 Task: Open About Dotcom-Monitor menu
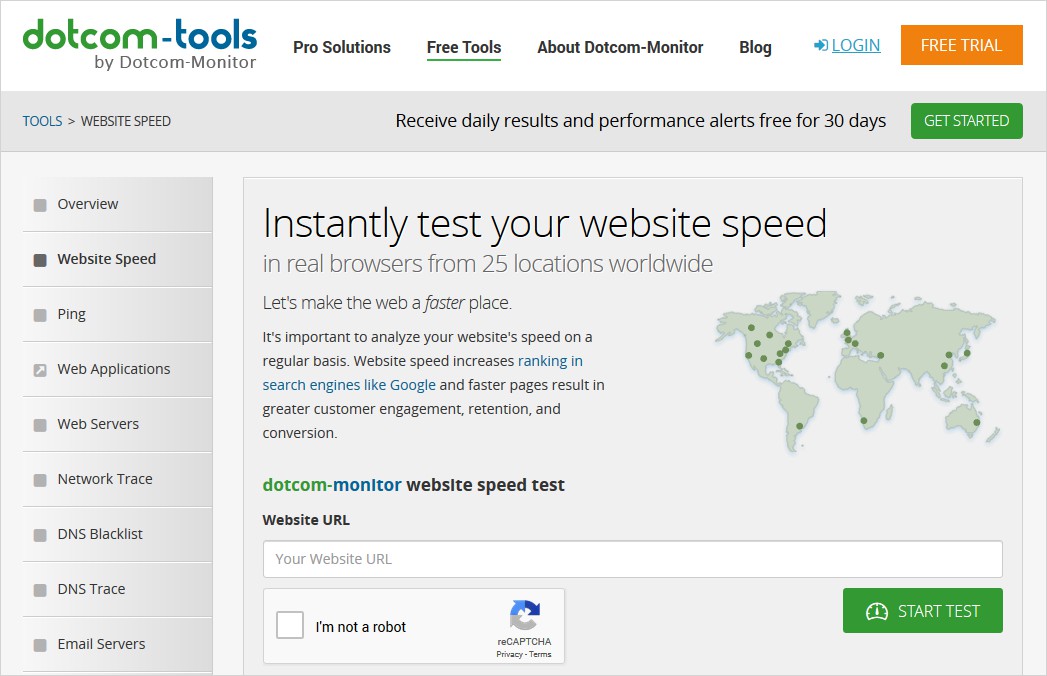point(620,47)
